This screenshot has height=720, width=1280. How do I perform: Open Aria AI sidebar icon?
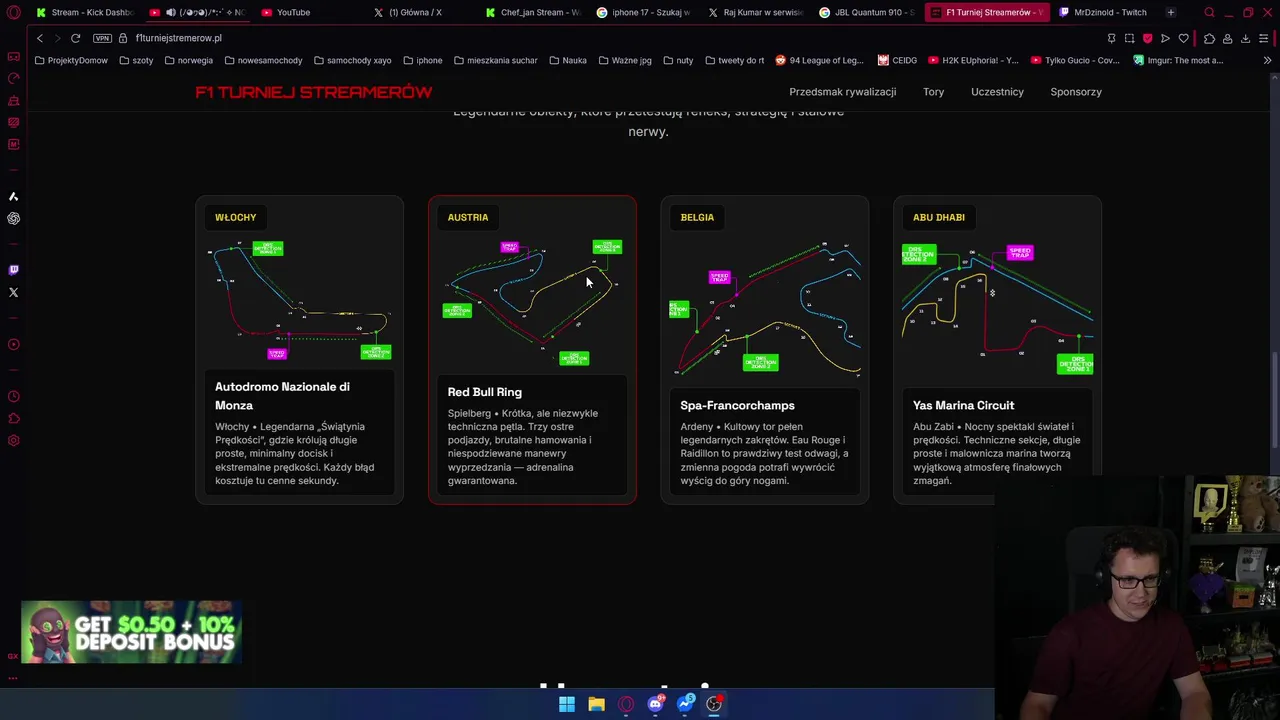tap(13, 196)
